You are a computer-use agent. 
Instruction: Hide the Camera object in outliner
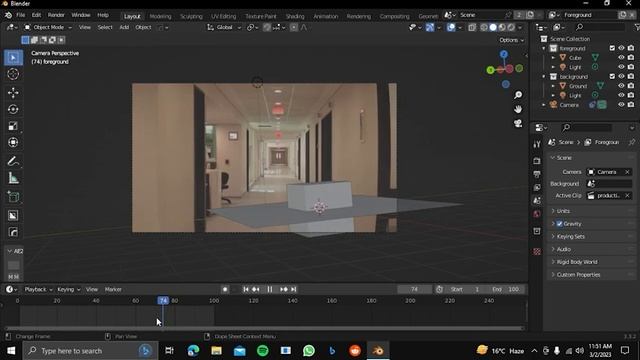pos(621,105)
